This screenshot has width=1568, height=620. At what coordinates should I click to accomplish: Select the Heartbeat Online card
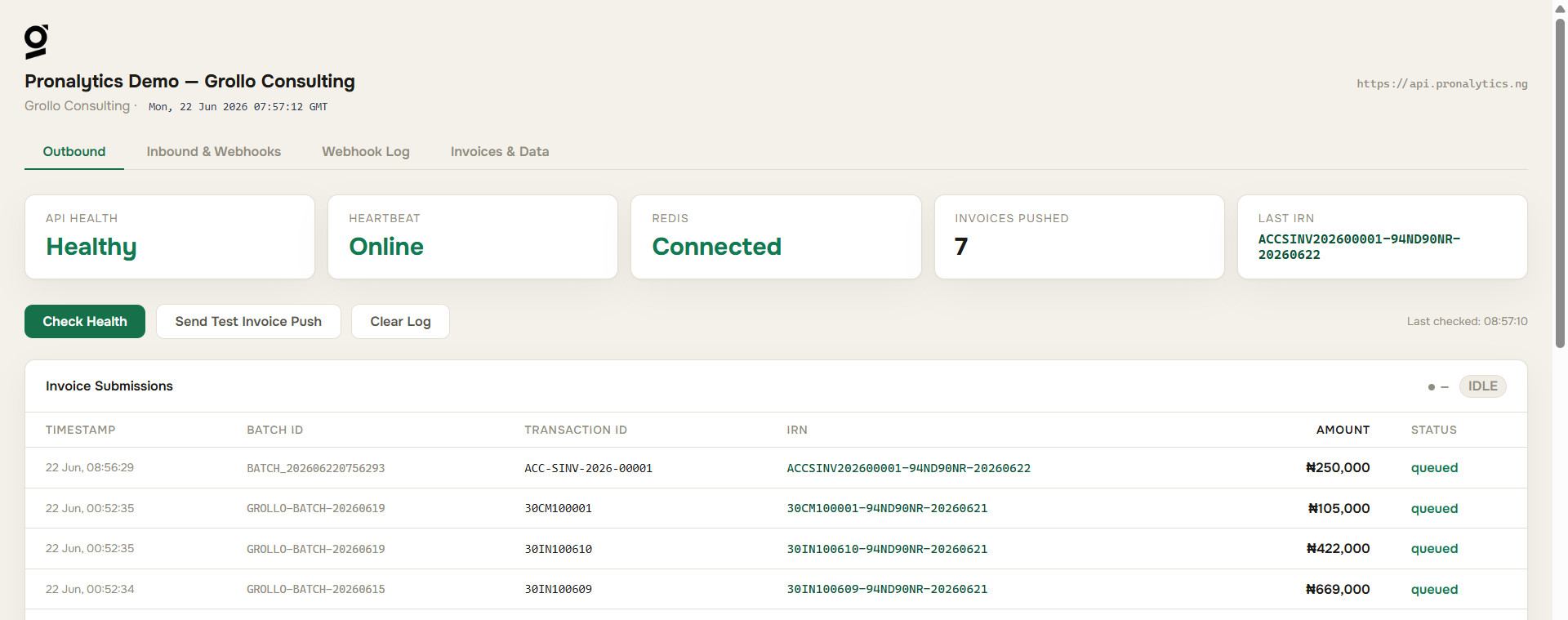[473, 237]
